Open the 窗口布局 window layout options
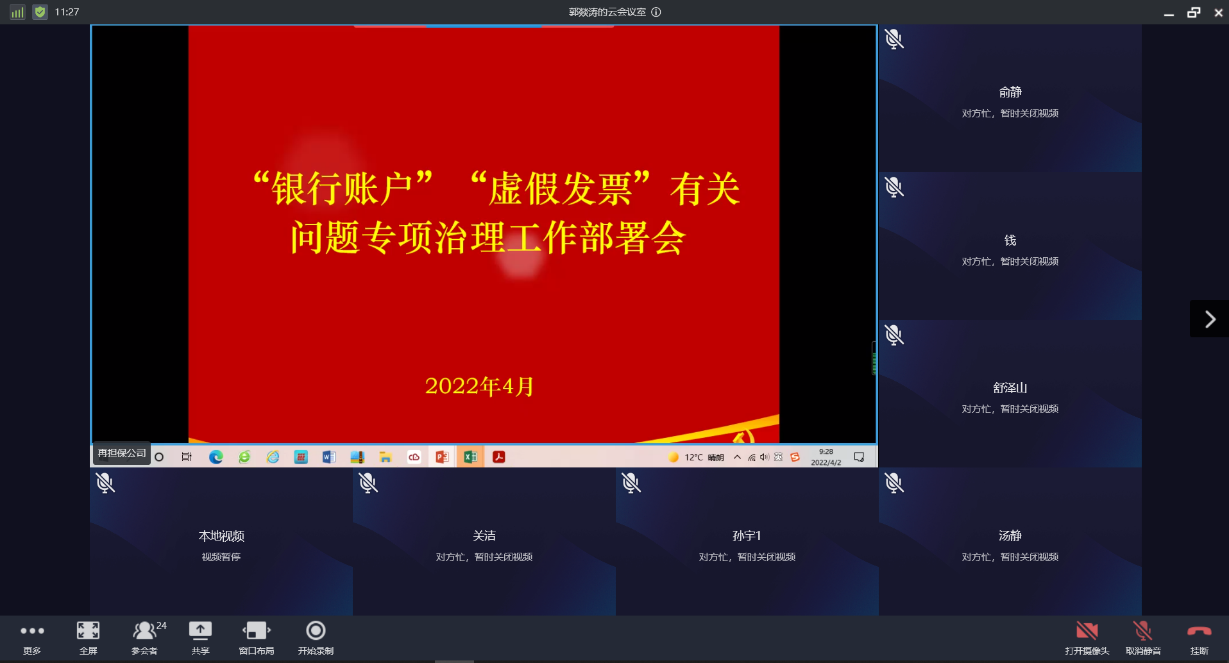 click(256, 637)
